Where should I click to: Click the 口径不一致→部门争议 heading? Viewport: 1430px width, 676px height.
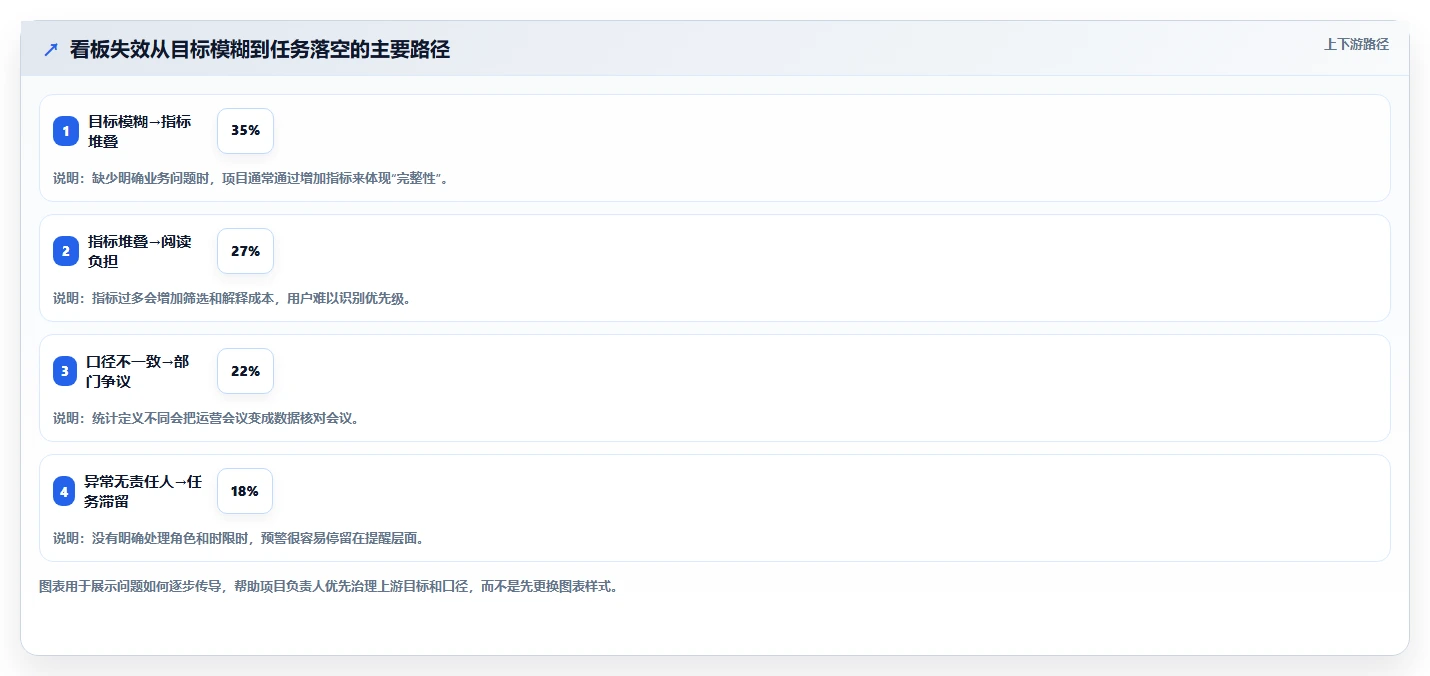click(138, 371)
